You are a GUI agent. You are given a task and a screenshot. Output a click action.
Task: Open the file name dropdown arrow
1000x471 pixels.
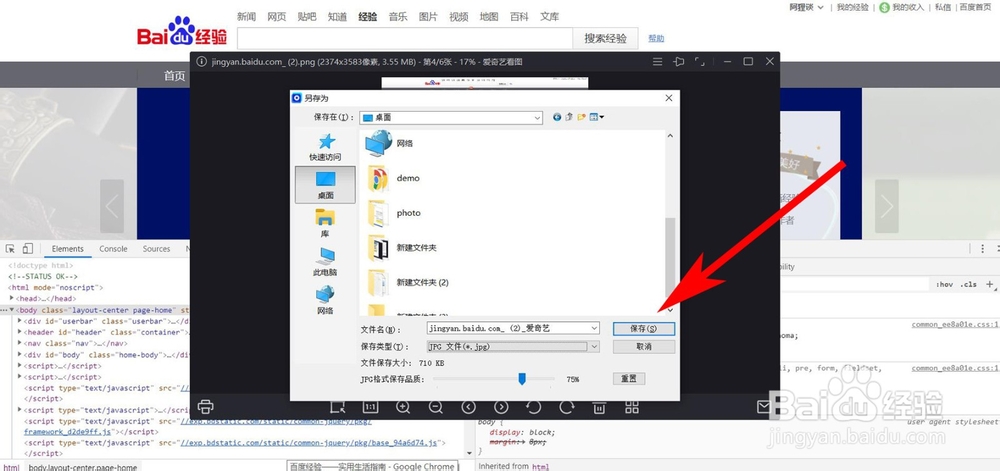(x=594, y=328)
